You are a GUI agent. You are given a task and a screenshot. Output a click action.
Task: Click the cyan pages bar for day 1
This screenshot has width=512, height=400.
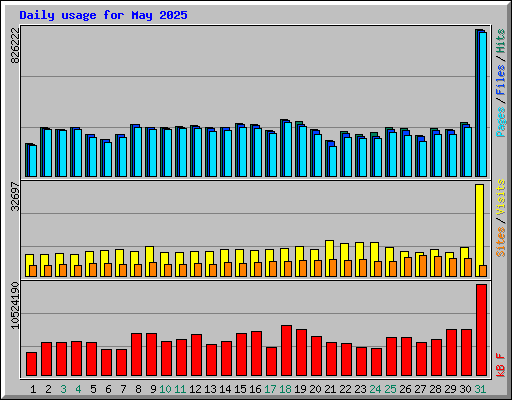(33, 161)
